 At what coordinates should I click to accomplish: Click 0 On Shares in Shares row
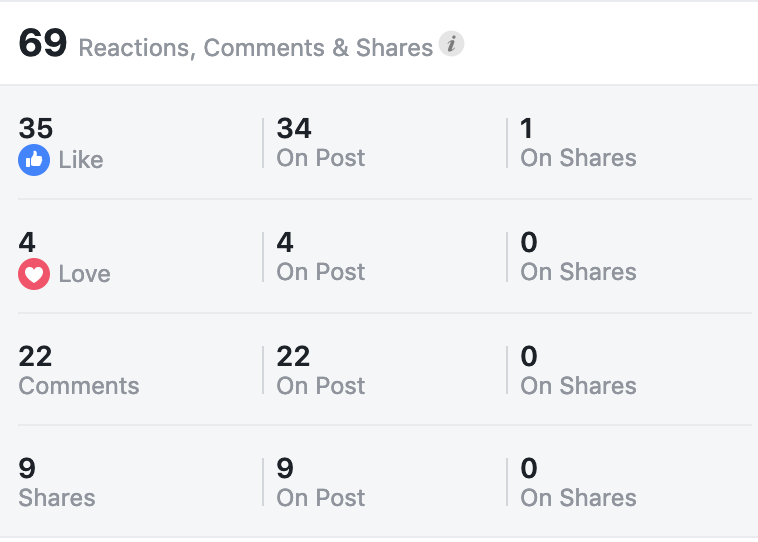529,468
